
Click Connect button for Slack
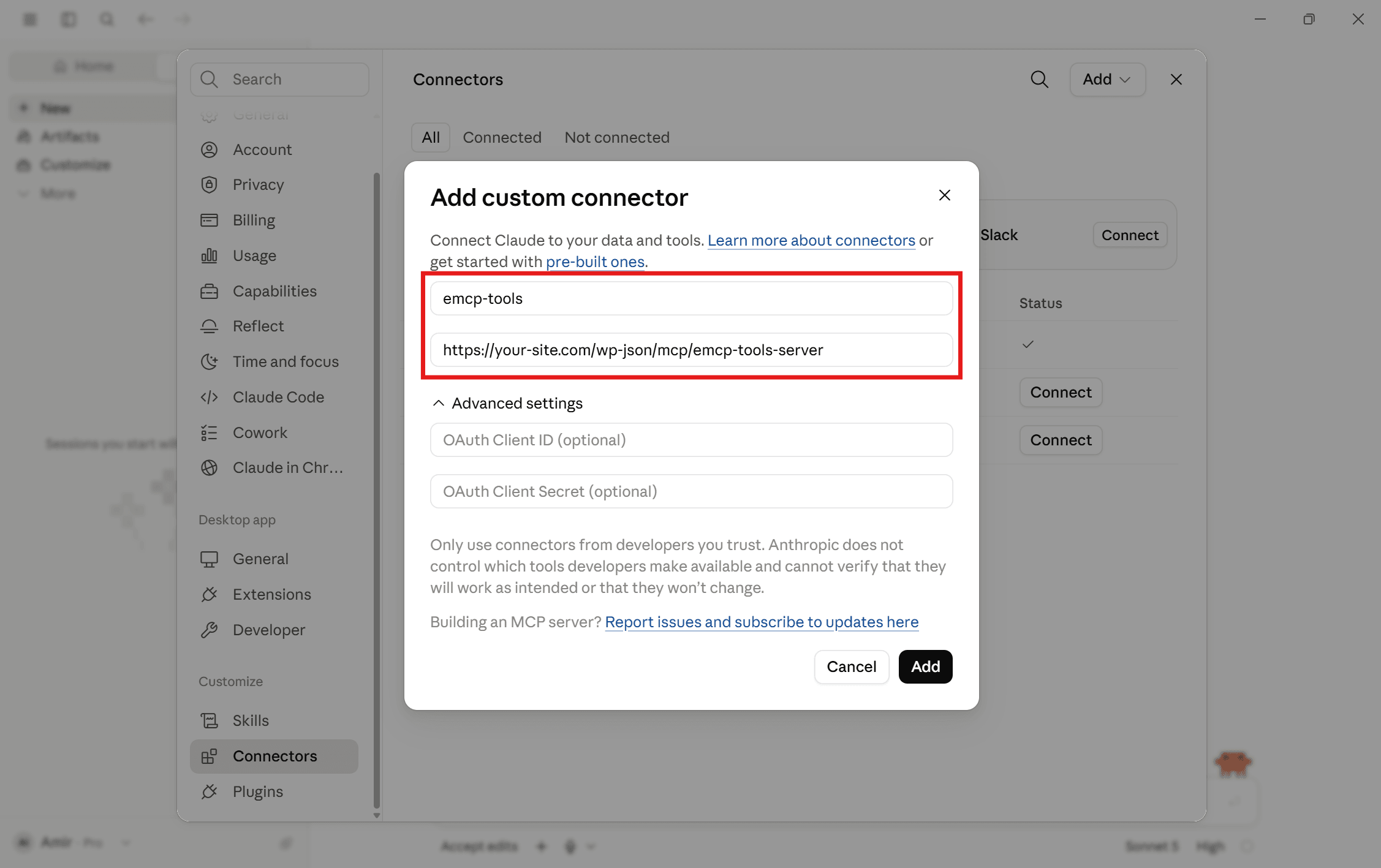click(x=1130, y=235)
